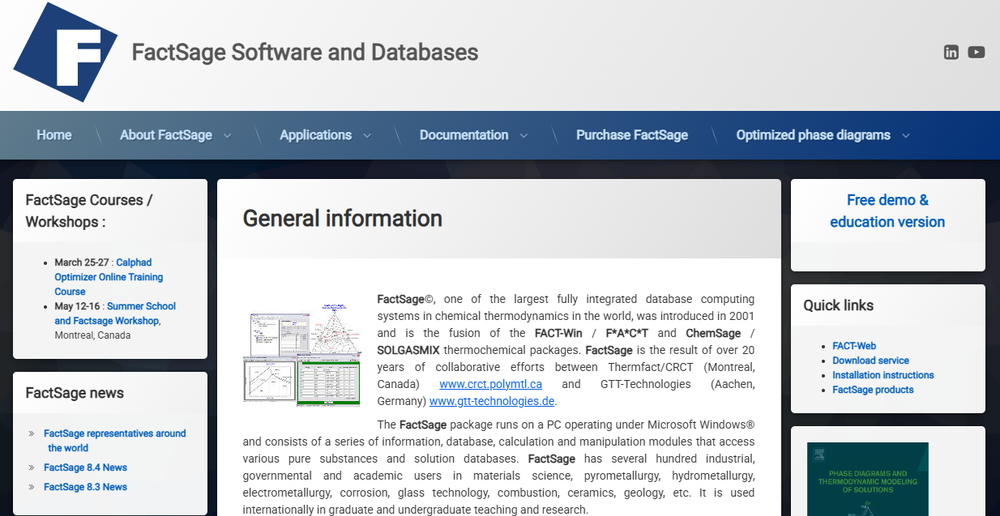Viewport: 1000px width, 516px height.
Task: Open Free demo & education version
Action: pos(887,211)
